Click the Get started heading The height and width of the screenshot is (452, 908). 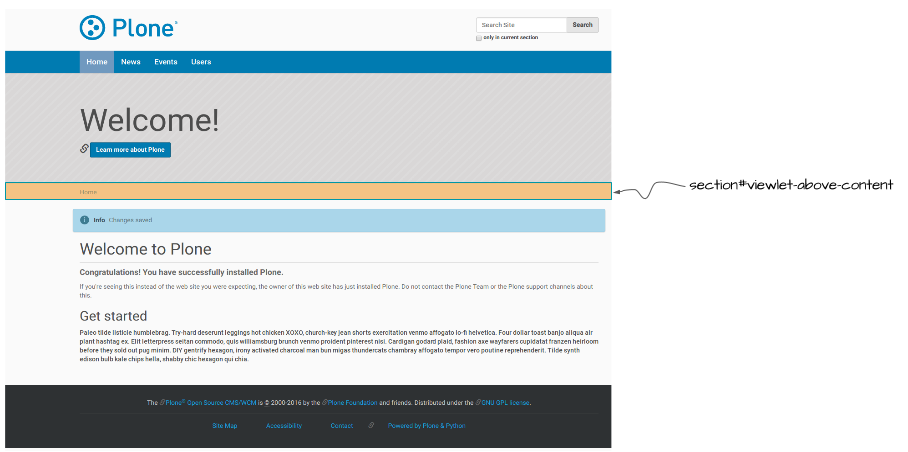113,316
